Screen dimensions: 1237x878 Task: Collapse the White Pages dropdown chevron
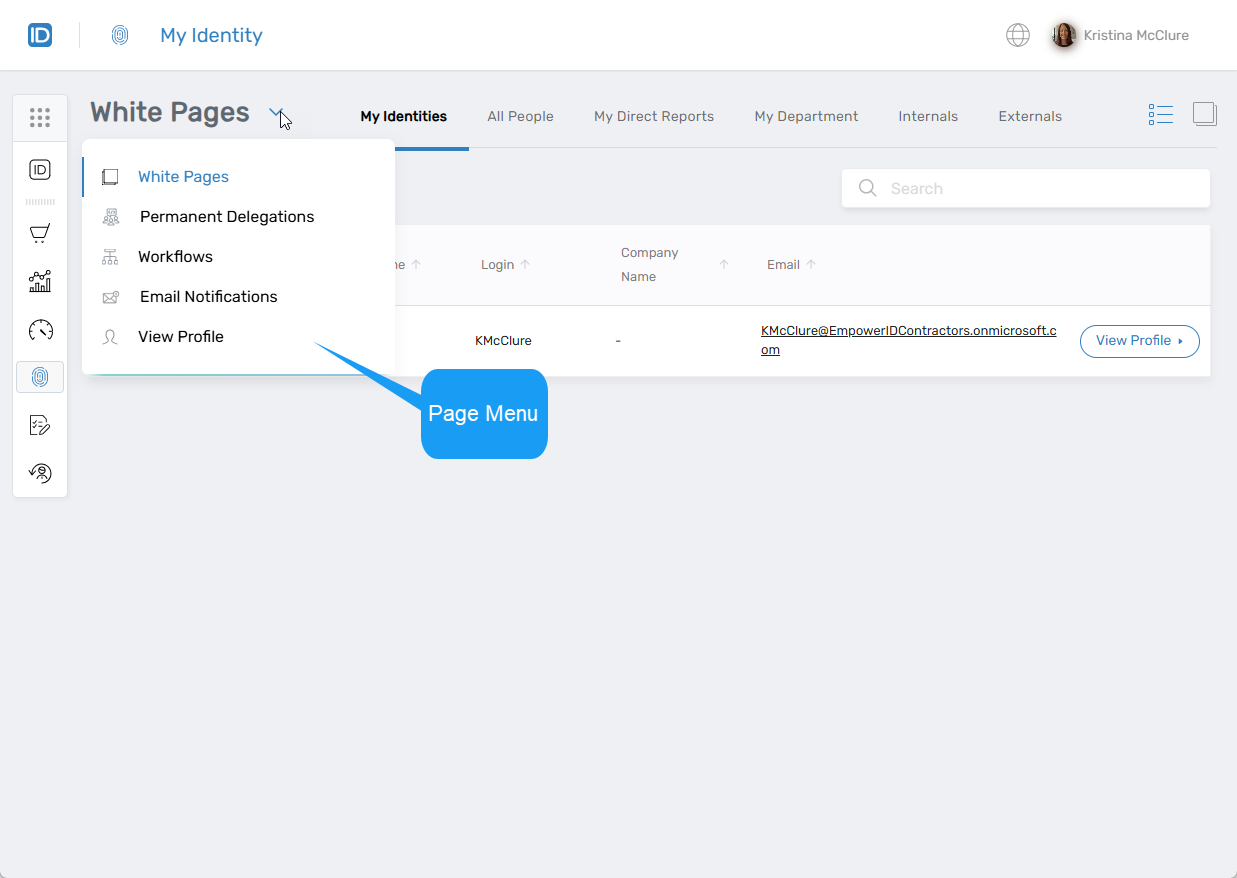point(277,113)
